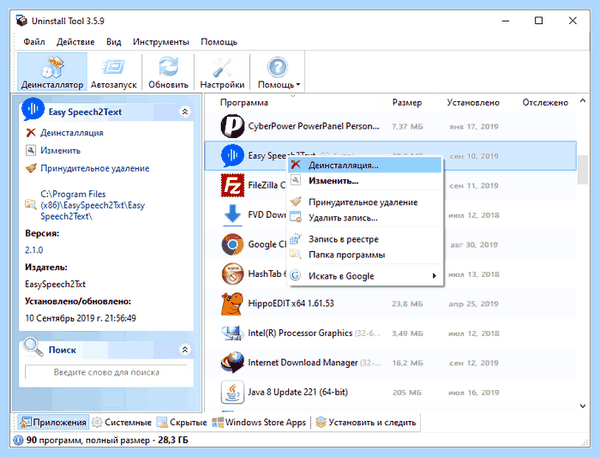The width and height of the screenshot is (600, 457).
Task: Click the CyberPower PowerPanel program icon
Action: [x=232, y=126]
